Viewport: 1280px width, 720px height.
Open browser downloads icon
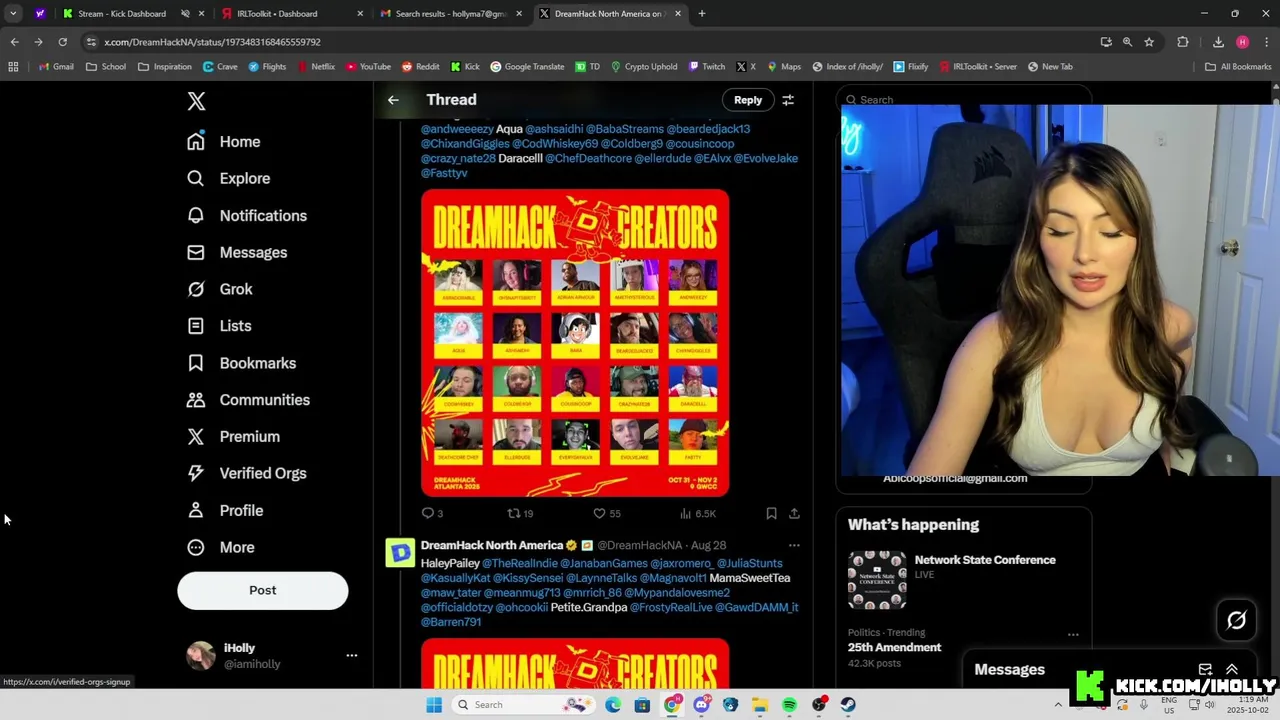point(1218,42)
